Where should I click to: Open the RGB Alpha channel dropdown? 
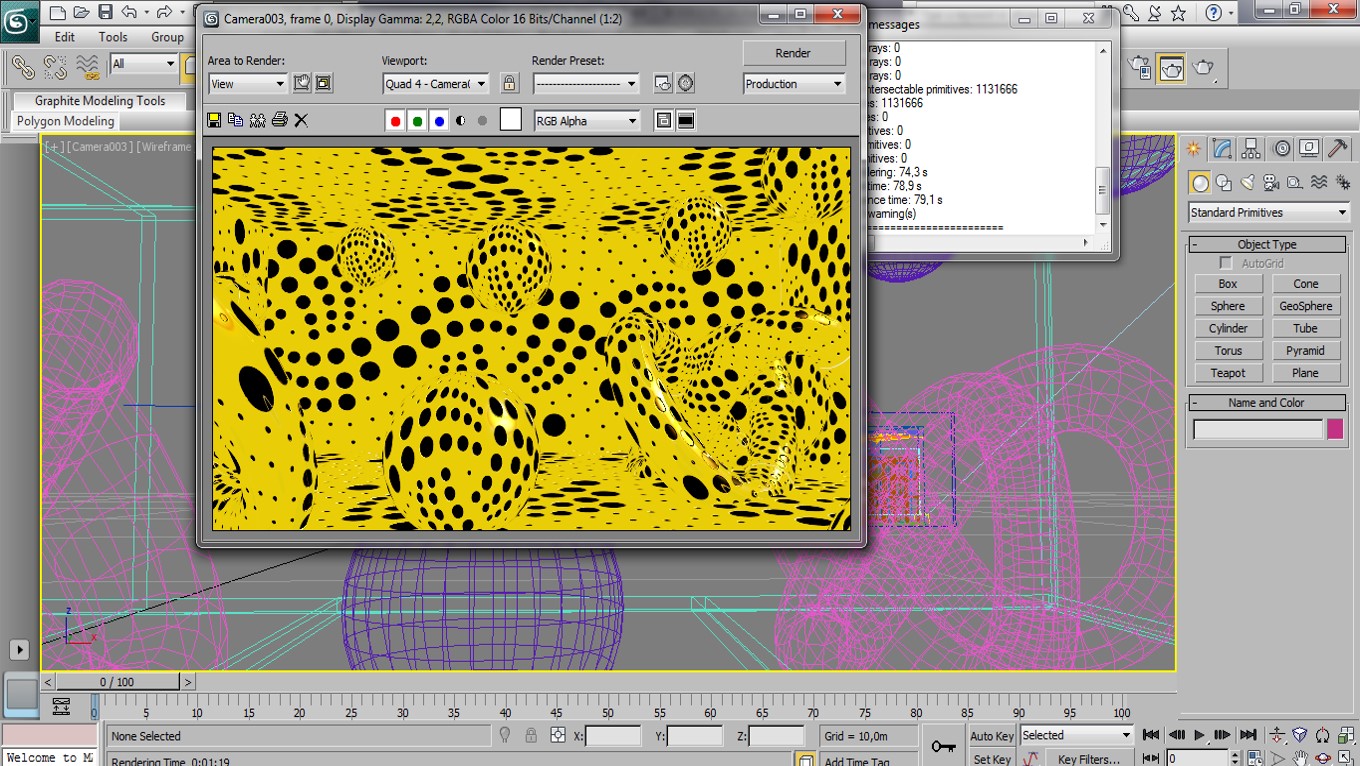tap(587, 121)
